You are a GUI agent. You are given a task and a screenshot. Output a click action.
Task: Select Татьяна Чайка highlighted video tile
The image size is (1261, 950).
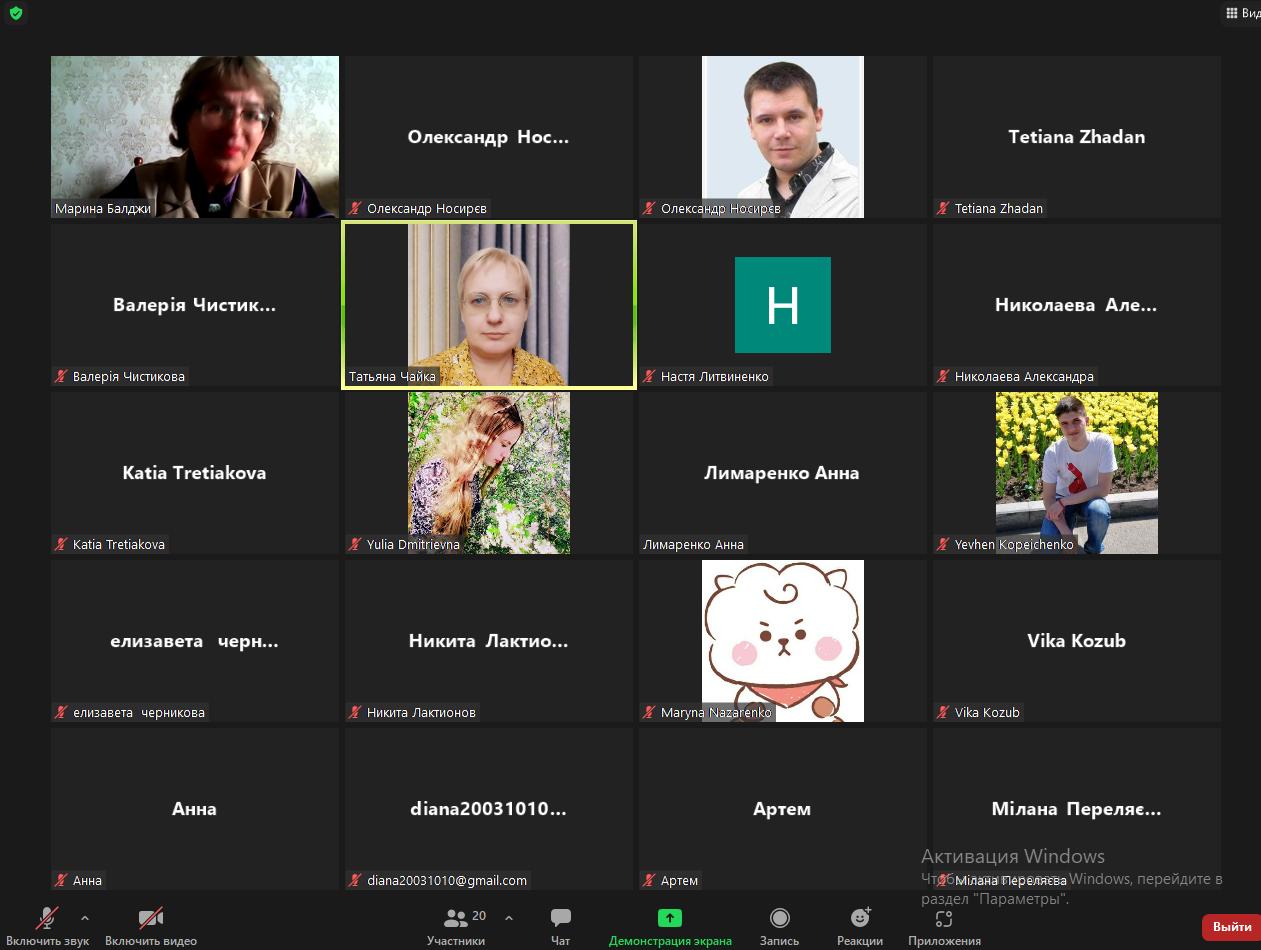coord(489,305)
